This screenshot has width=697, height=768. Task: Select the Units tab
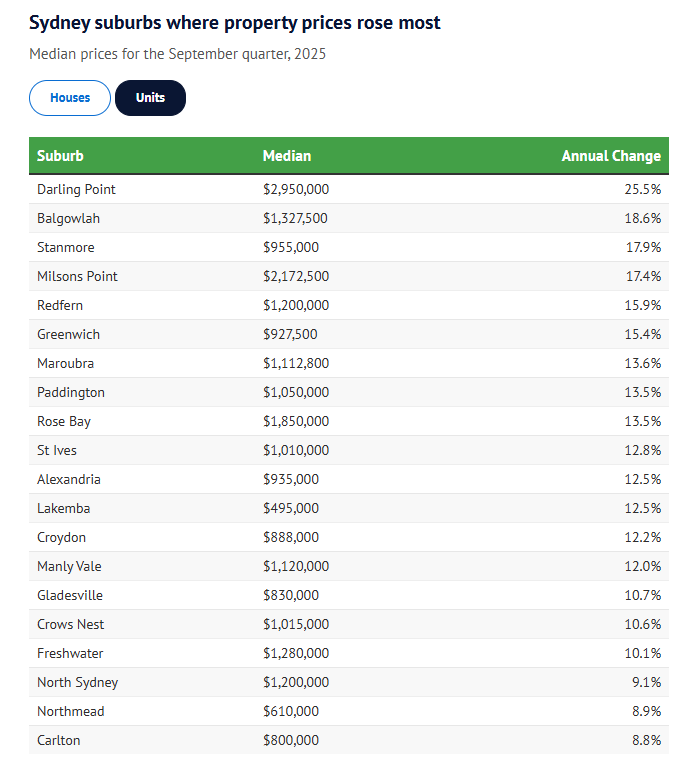tap(150, 98)
